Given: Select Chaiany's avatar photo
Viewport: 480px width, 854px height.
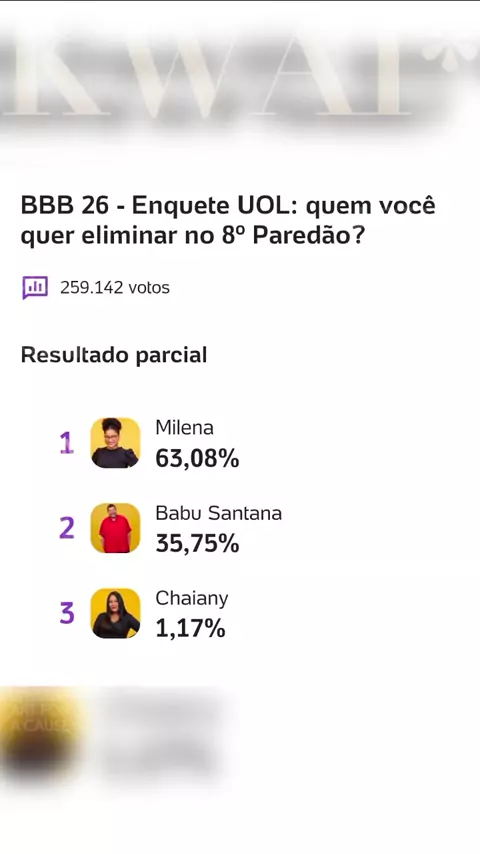Looking at the screenshot, I should (115, 613).
